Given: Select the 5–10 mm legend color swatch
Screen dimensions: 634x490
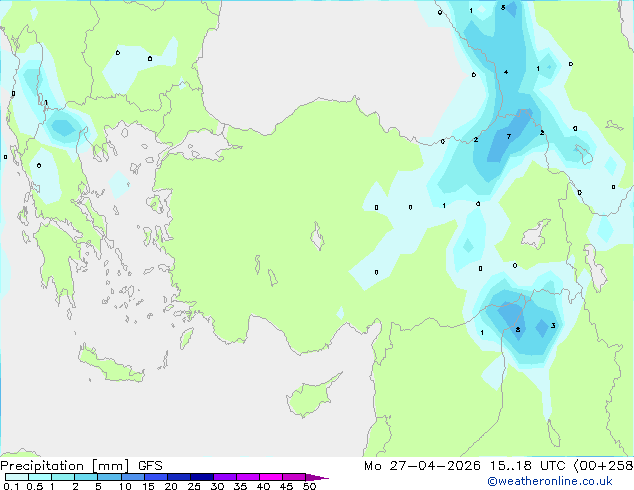Looking at the screenshot, I should tap(109, 477).
